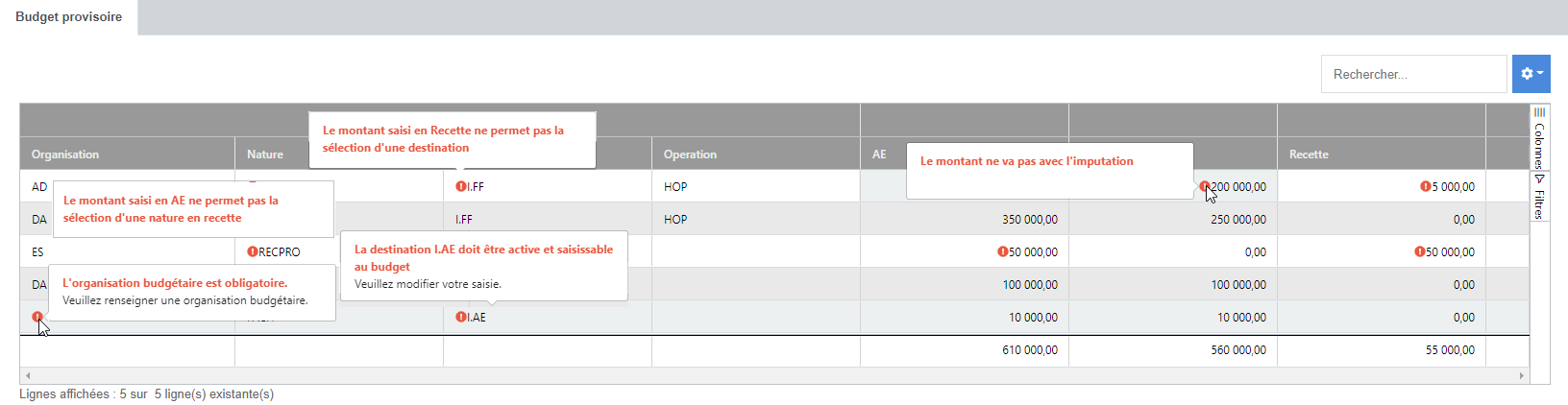Click the horizontal scrollbar right arrow

[x=1522, y=375]
